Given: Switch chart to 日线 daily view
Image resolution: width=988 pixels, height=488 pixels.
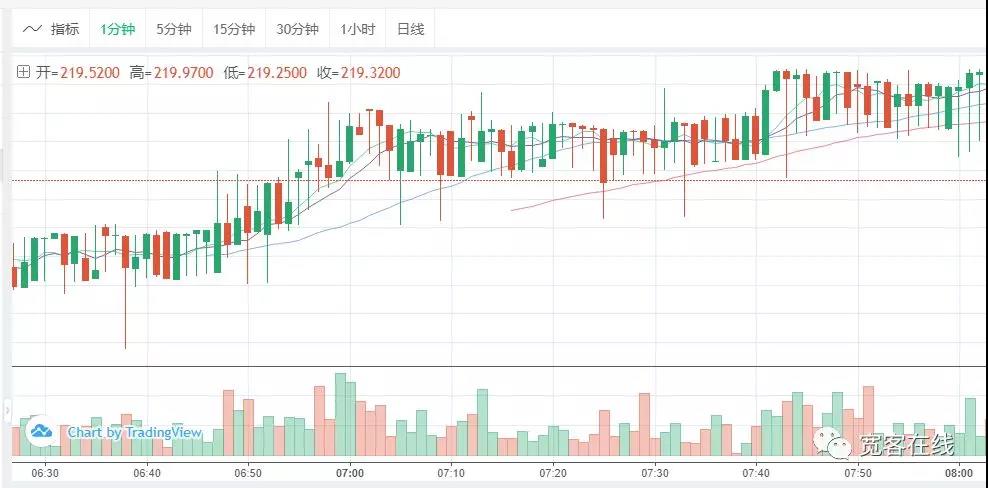Looking at the screenshot, I should coord(410,29).
